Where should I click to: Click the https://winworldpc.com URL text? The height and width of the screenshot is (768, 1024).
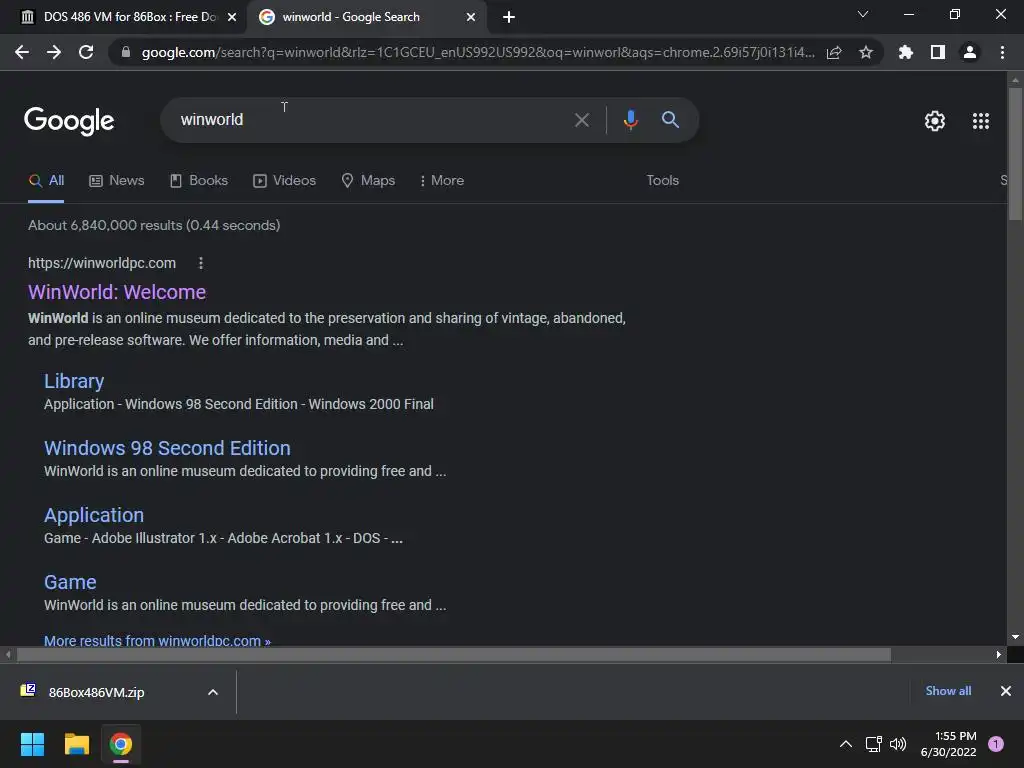click(102, 263)
